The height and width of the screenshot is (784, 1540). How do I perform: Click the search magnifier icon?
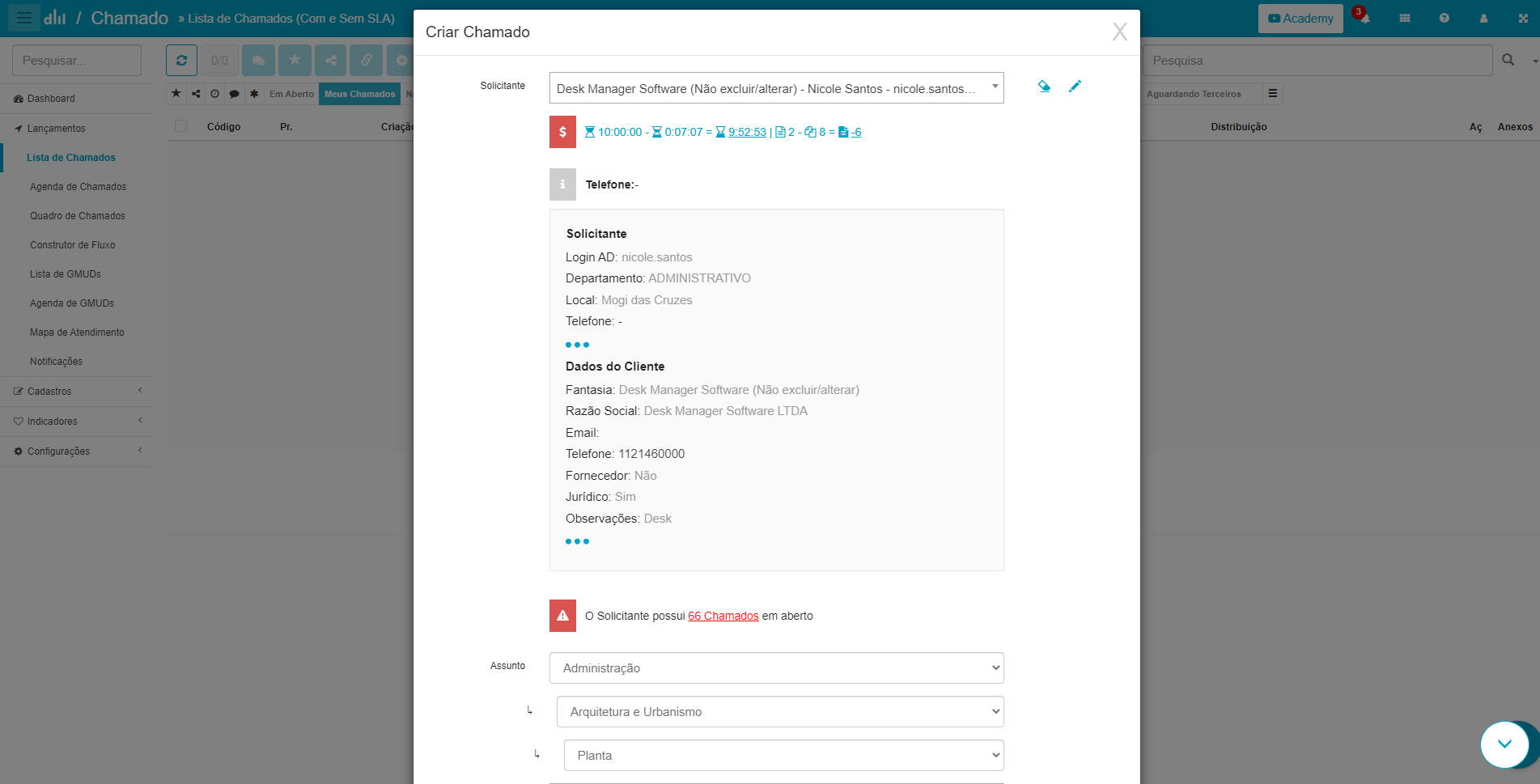[1508, 60]
